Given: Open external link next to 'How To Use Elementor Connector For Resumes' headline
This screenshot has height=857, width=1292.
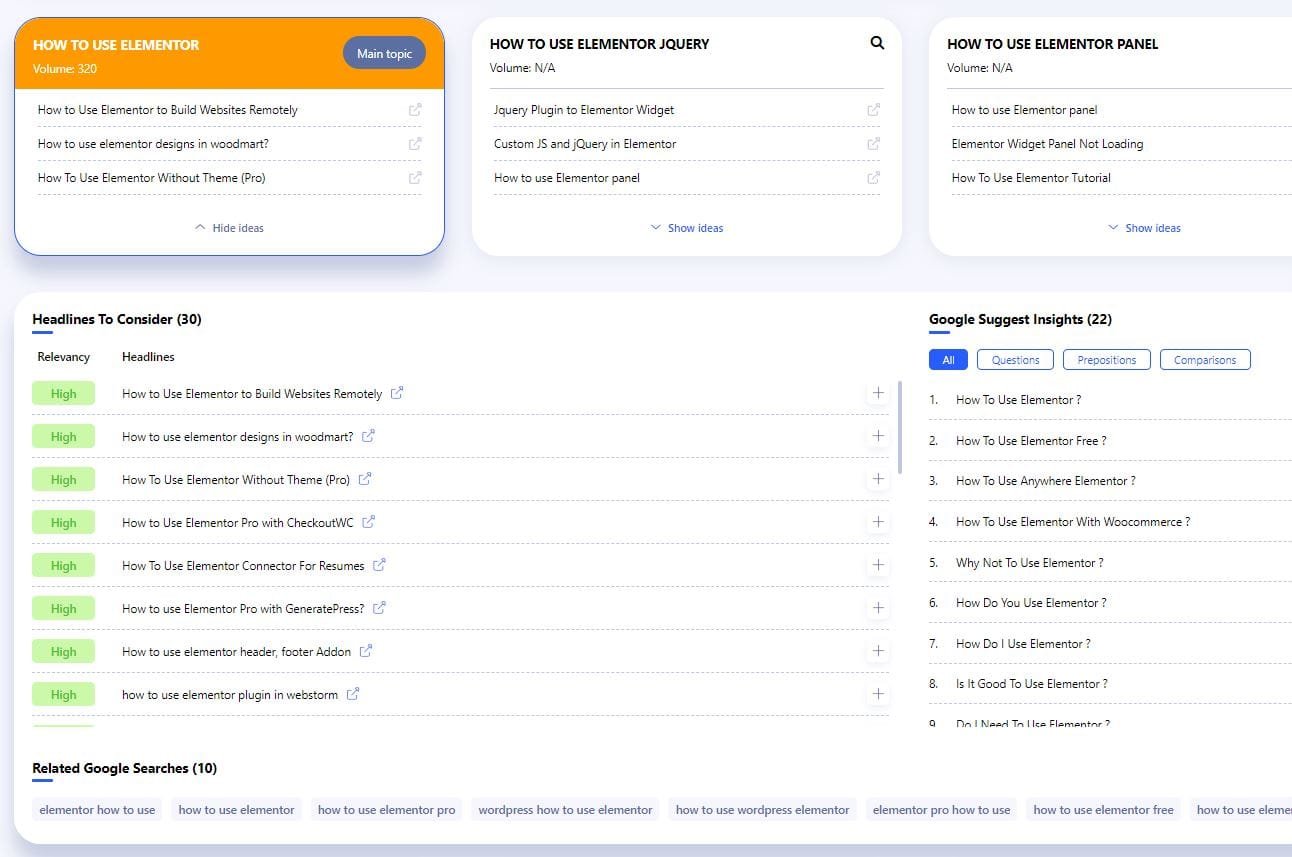Looking at the screenshot, I should [x=379, y=565].
